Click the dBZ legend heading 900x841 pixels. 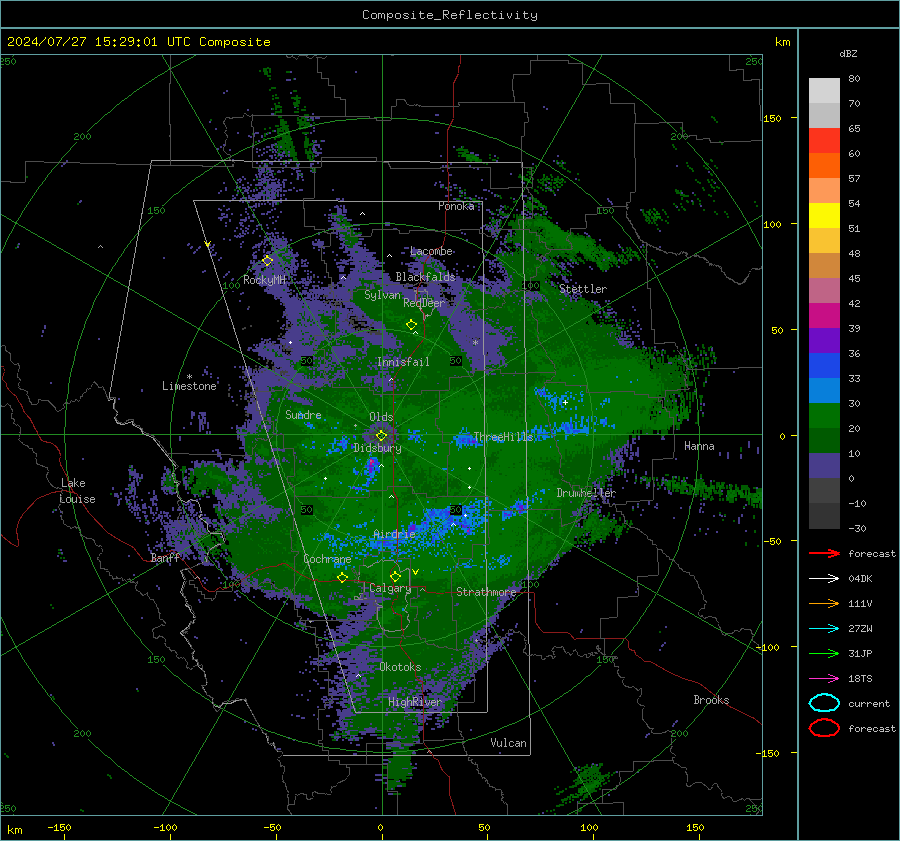(x=848, y=54)
